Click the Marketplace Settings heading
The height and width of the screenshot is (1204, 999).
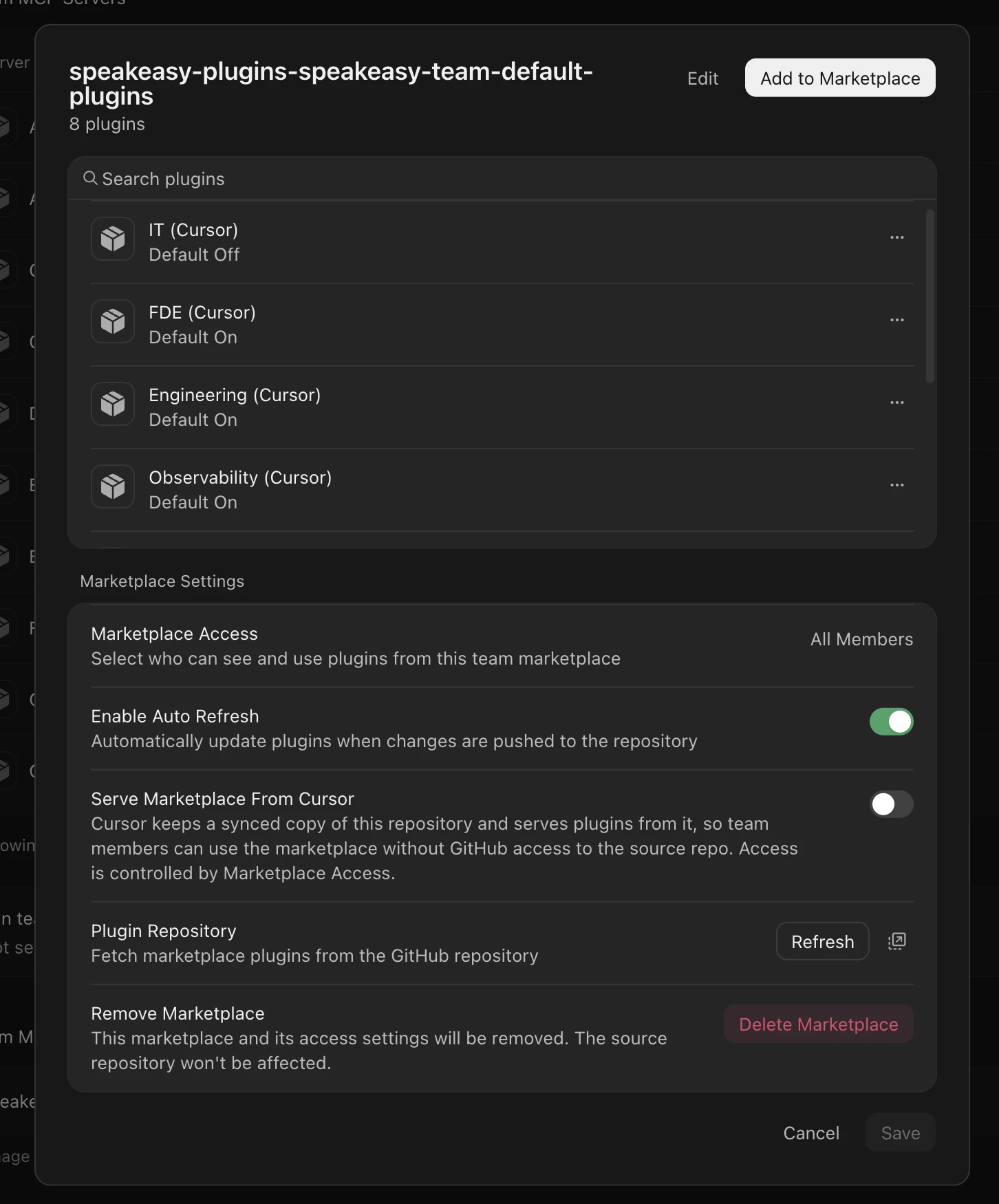[162, 581]
